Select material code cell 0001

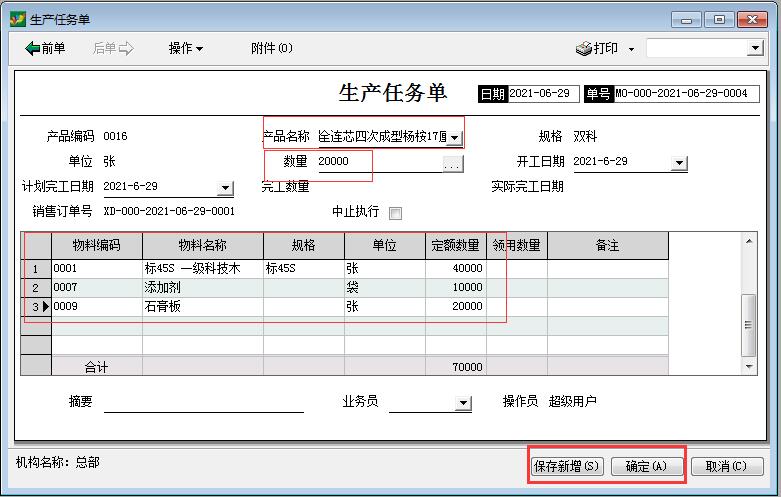[x=97, y=269]
